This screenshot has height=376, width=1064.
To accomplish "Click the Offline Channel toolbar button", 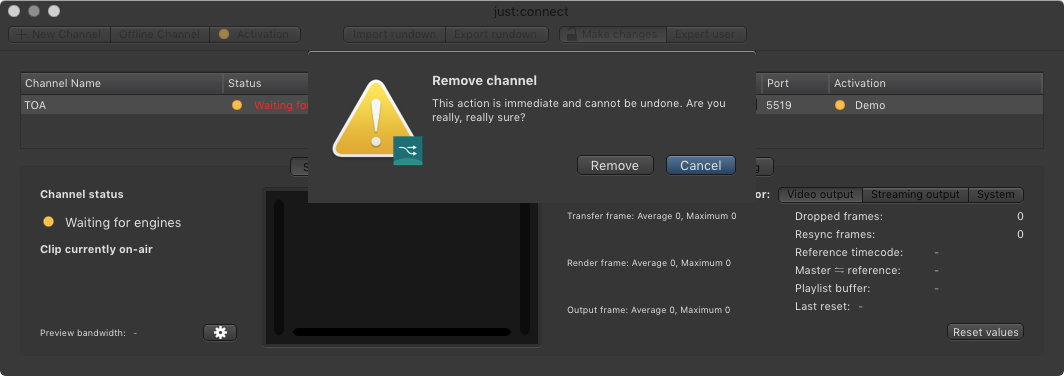I will [x=159, y=34].
